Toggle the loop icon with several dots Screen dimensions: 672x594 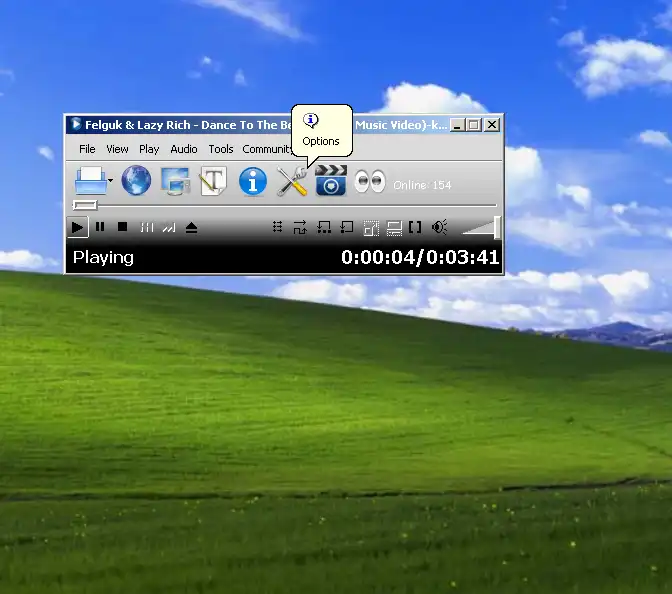pyautogui.click(x=324, y=227)
